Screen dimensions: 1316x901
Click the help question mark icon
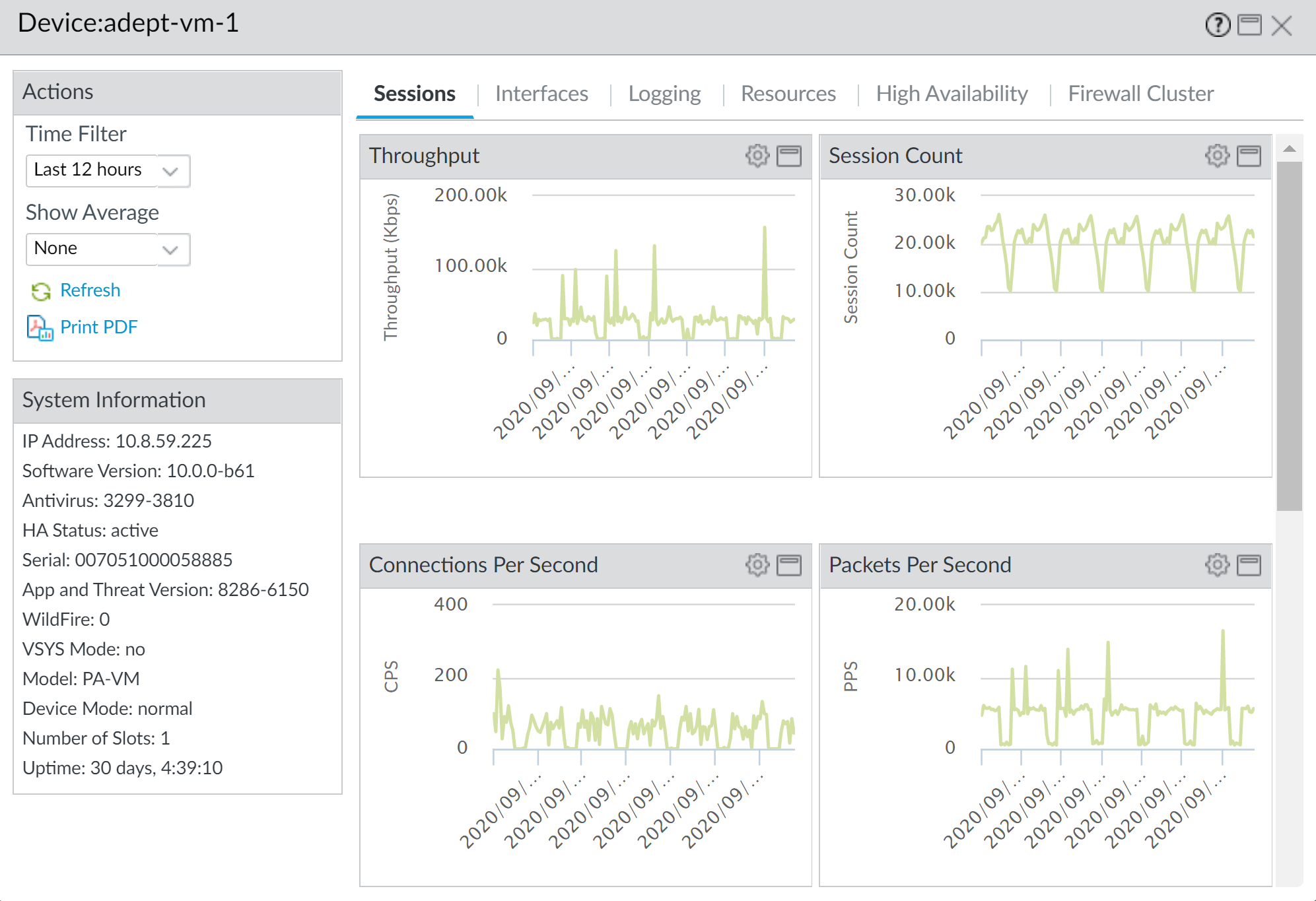[1218, 26]
